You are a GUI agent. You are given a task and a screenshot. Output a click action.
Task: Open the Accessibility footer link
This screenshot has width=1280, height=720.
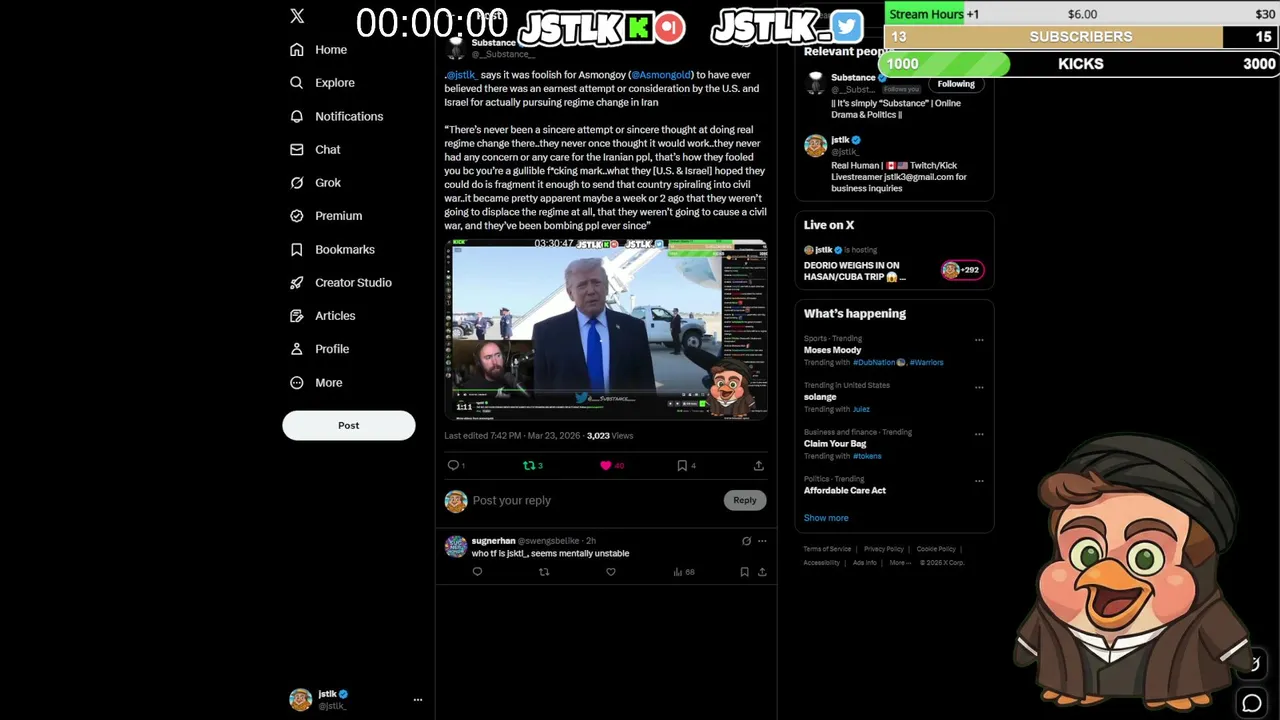822,563
